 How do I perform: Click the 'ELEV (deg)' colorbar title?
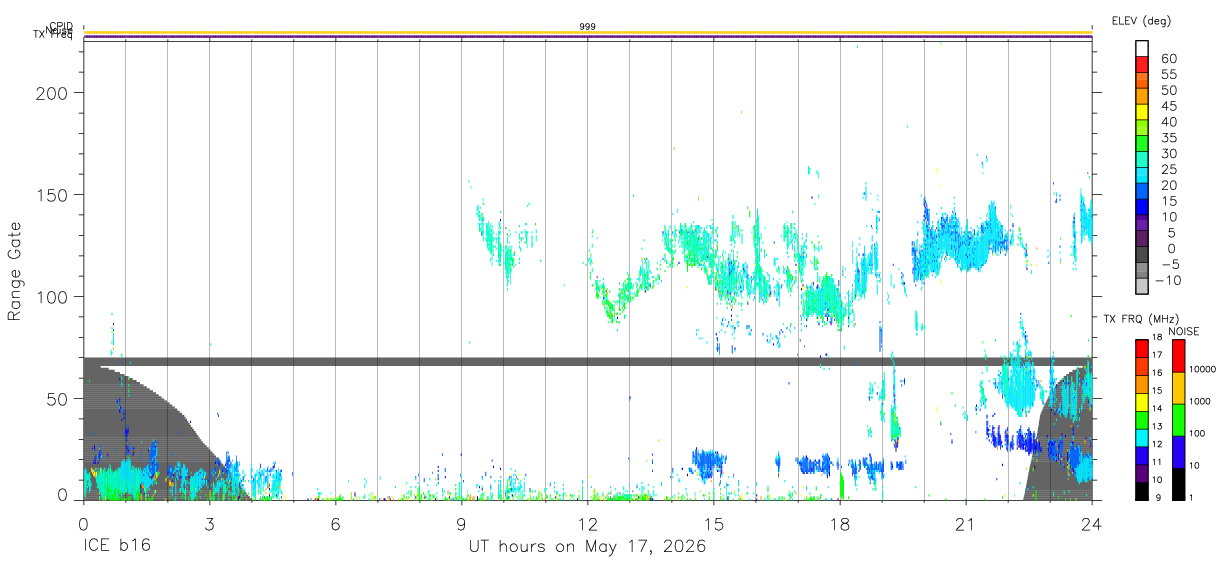pyautogui.click(x=1141, y=21)
